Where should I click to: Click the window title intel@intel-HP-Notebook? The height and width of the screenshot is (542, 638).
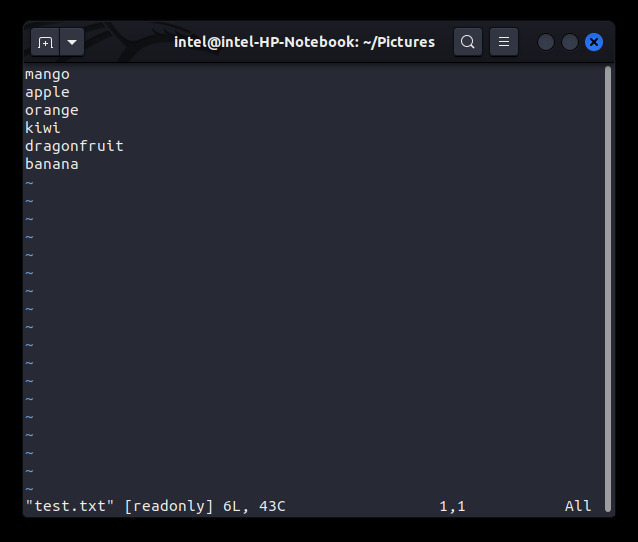click(x=304, y=42)
